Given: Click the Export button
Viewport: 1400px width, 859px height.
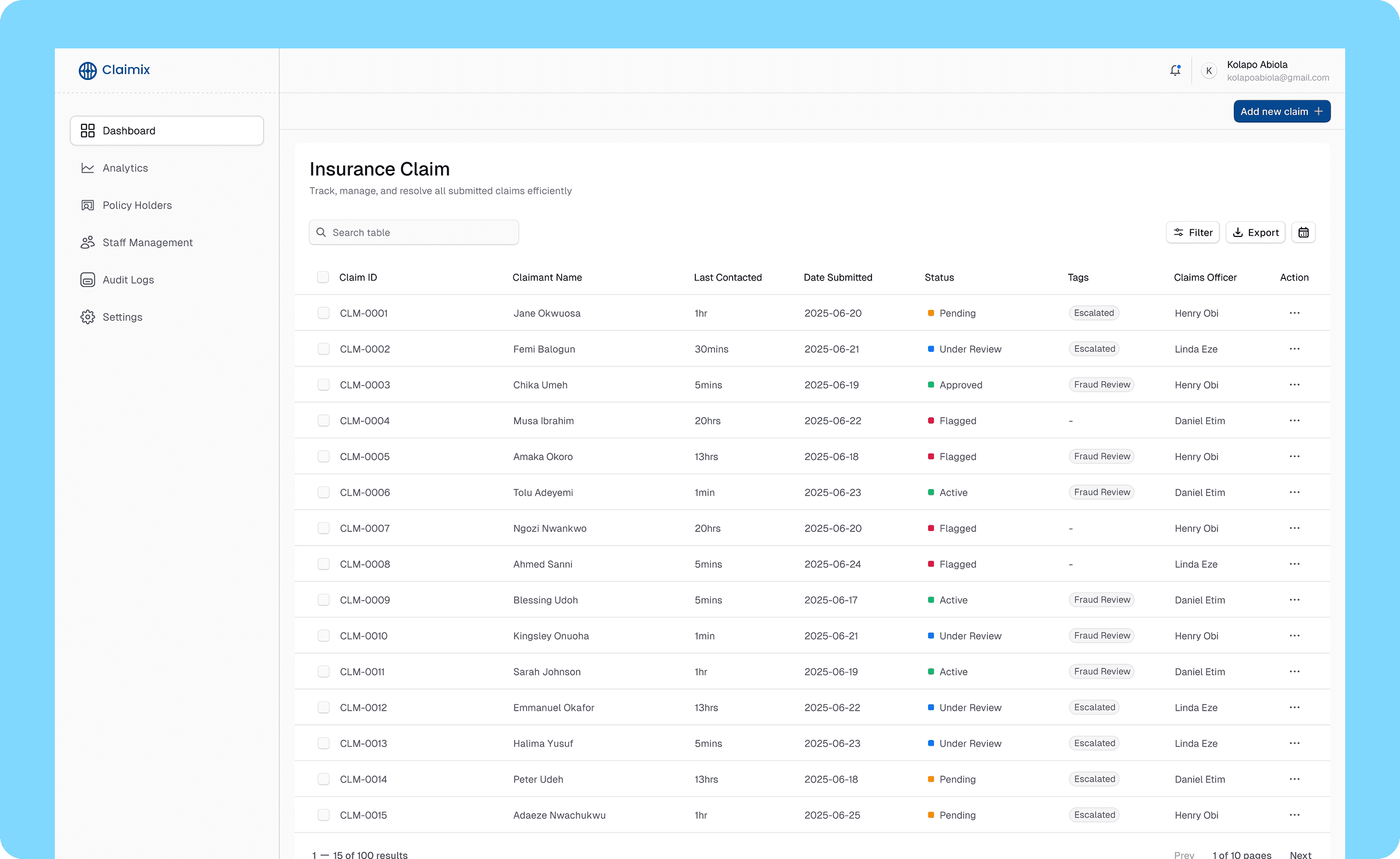Looking at the screenshot, I should click(x=1255, y=232).
